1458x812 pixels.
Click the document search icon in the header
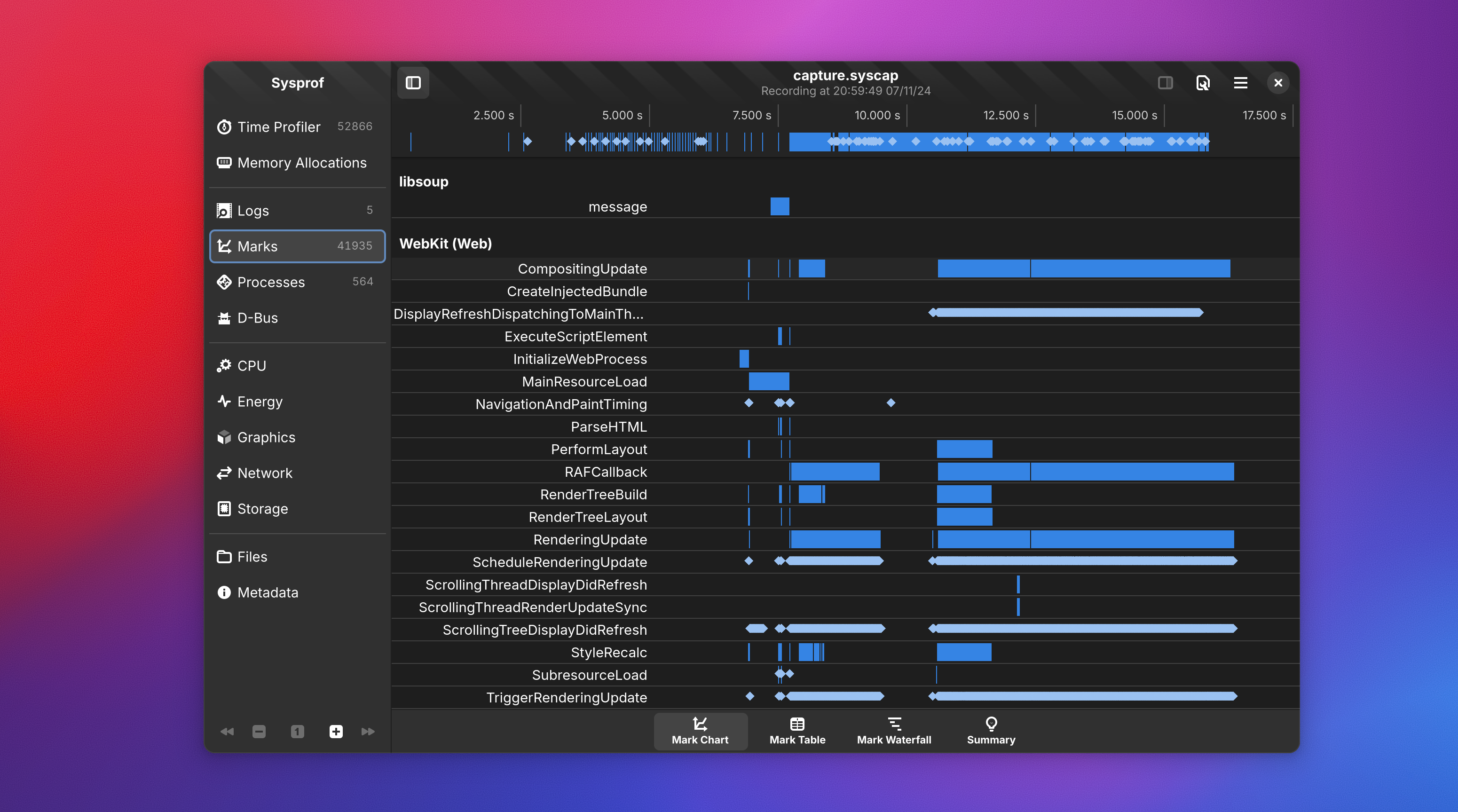[x=1203, y=83]
